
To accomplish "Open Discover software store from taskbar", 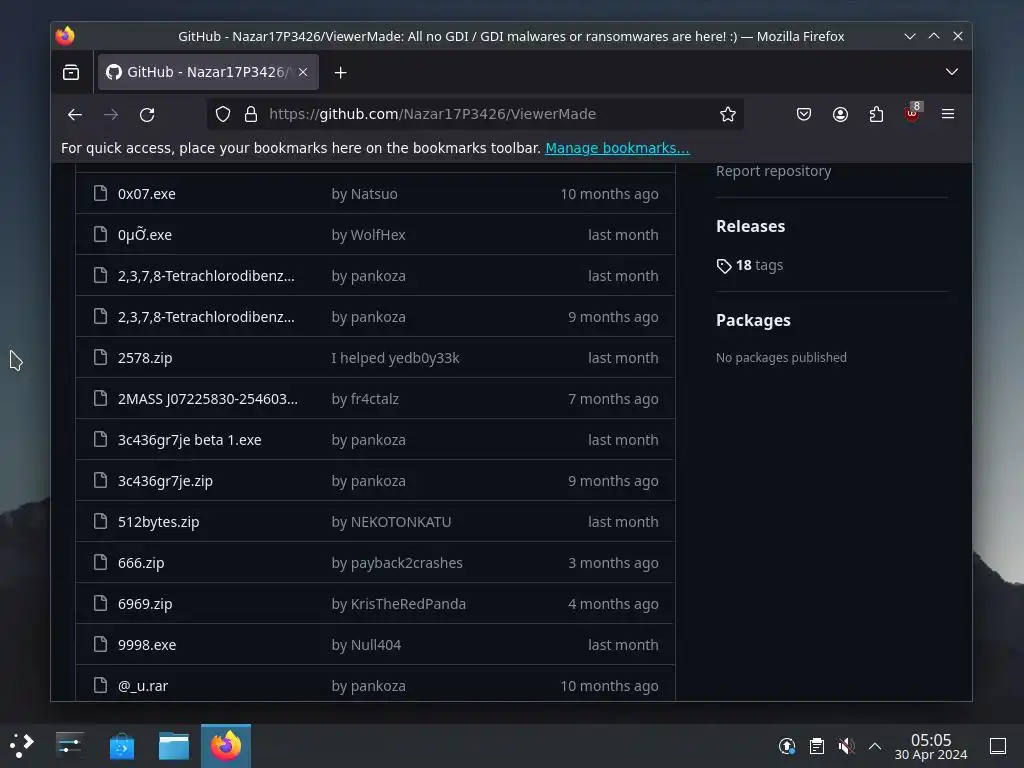I will 121,746.
